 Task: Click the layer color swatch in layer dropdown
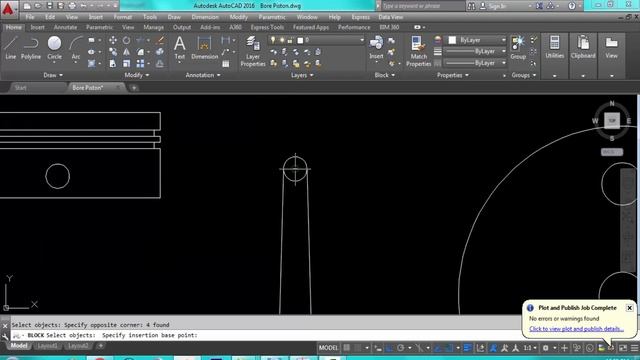[x=300, y=40]
